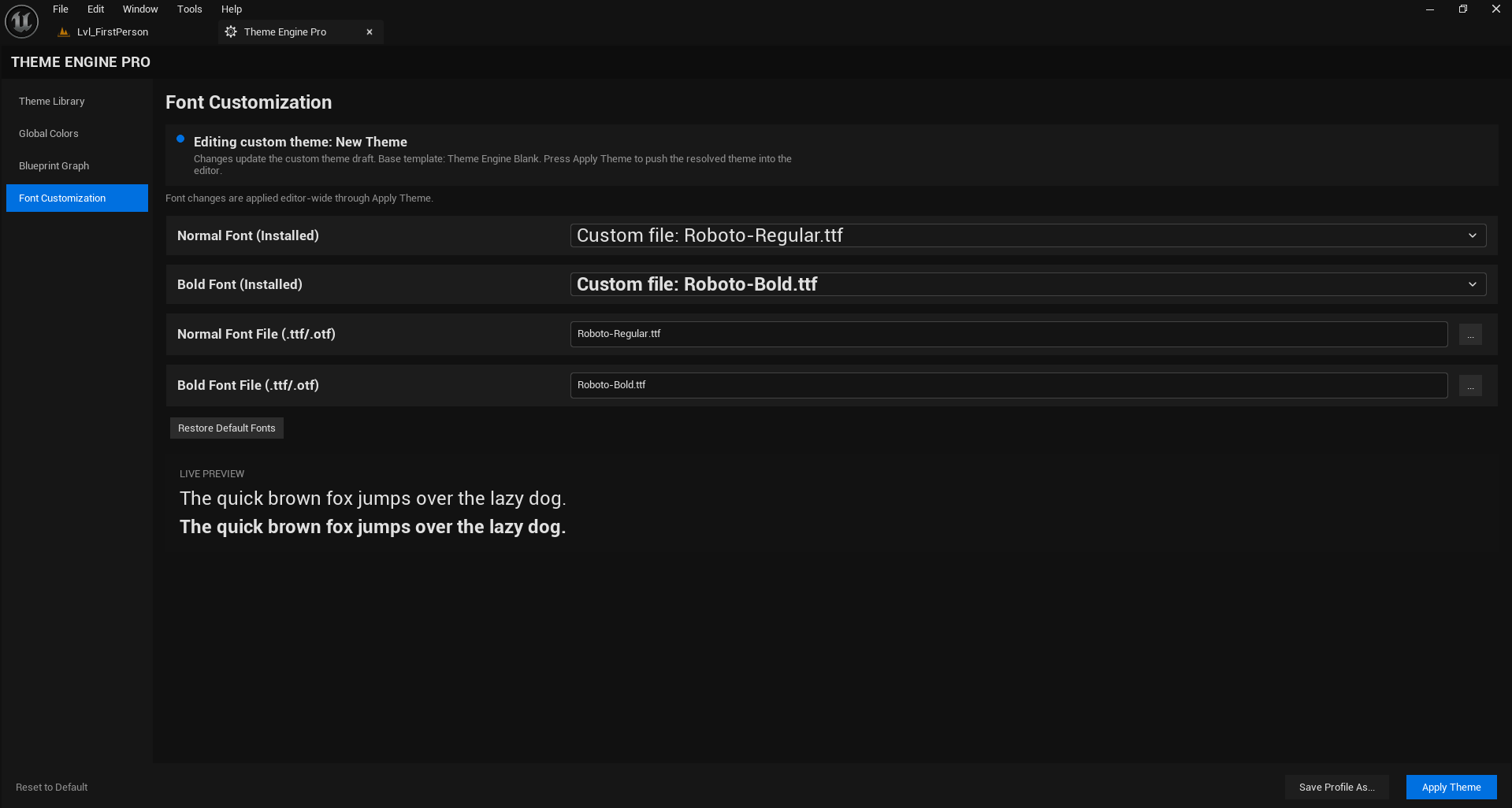Open the Edit menu

tap(95, 9)
